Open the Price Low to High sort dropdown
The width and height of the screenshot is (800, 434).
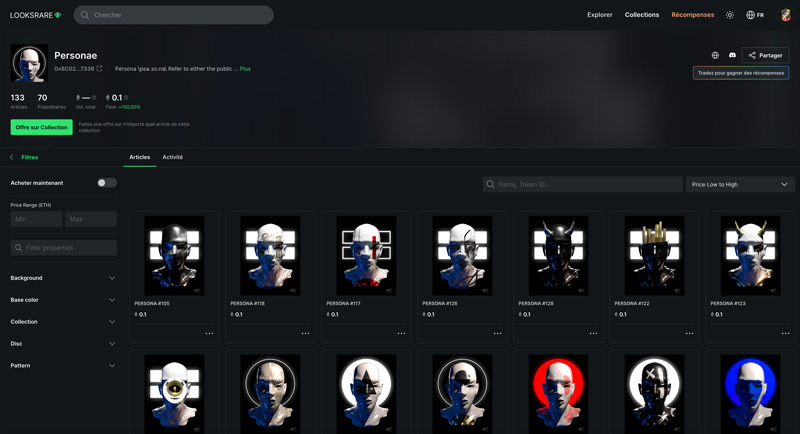coord(740,184)
